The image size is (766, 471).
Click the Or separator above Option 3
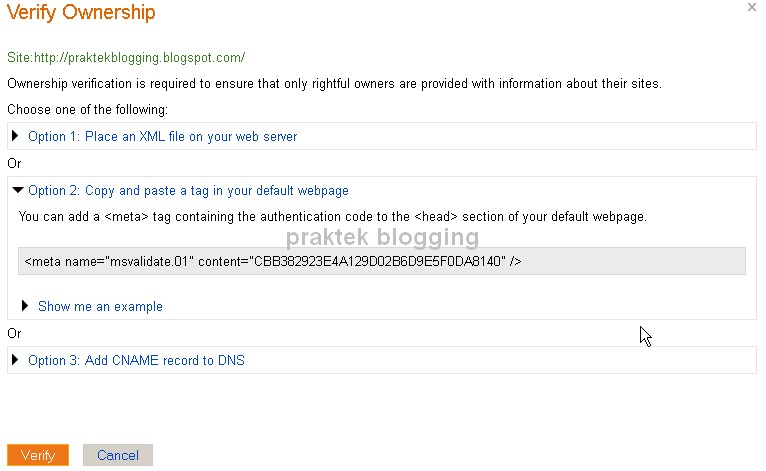[14, 333]
